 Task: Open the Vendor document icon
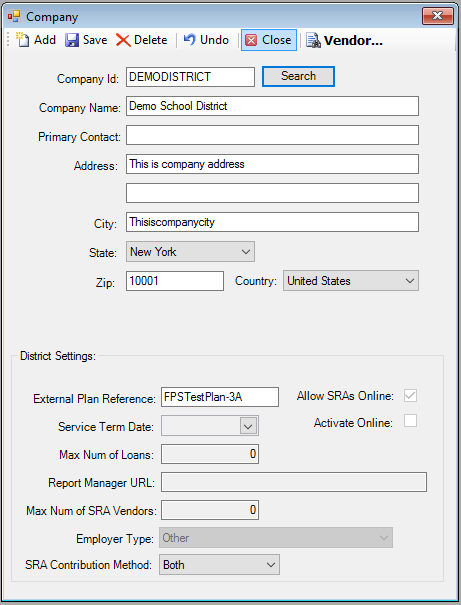click(313, 40)
